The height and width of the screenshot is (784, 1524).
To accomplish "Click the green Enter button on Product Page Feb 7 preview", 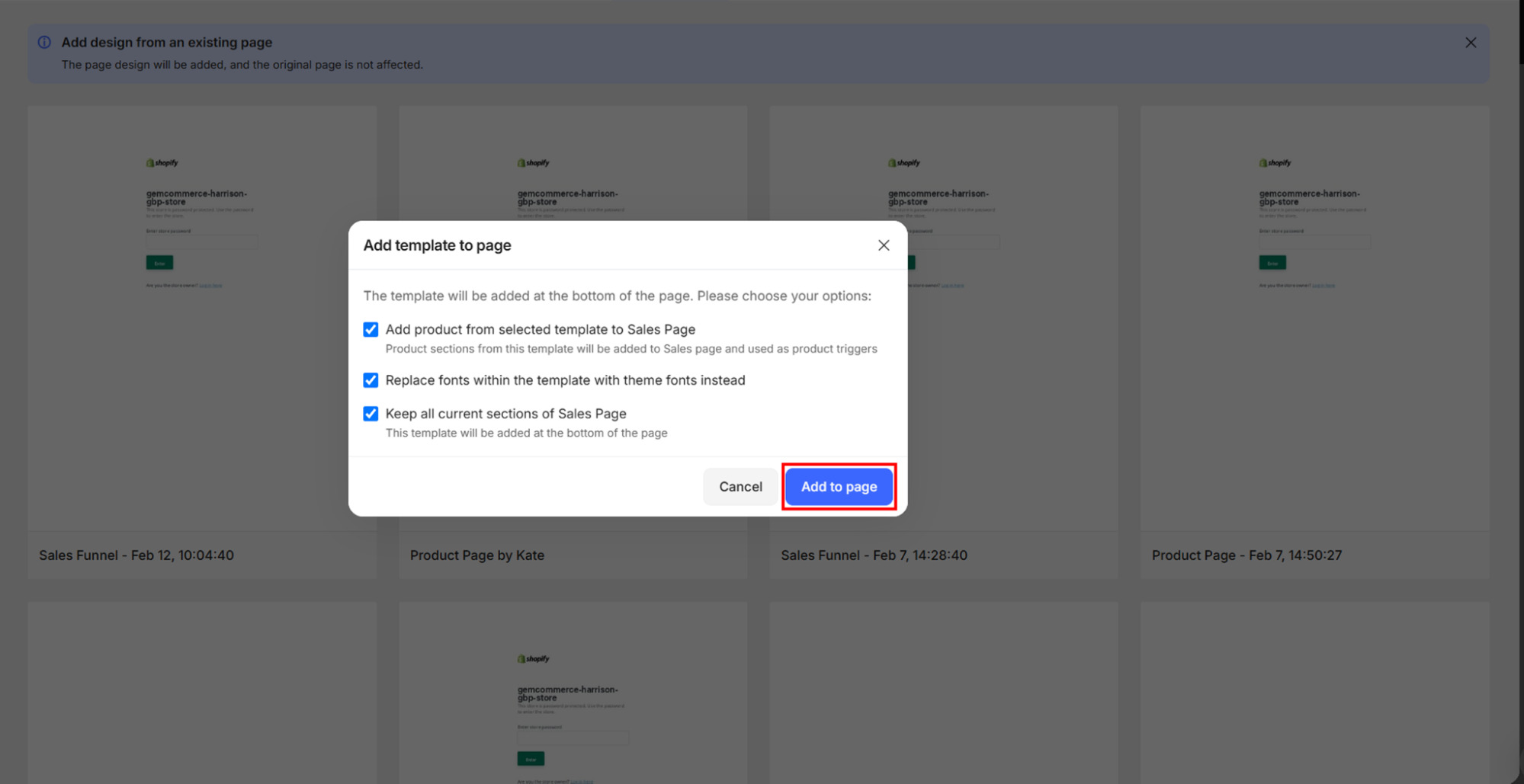I will coord(1272,262).
